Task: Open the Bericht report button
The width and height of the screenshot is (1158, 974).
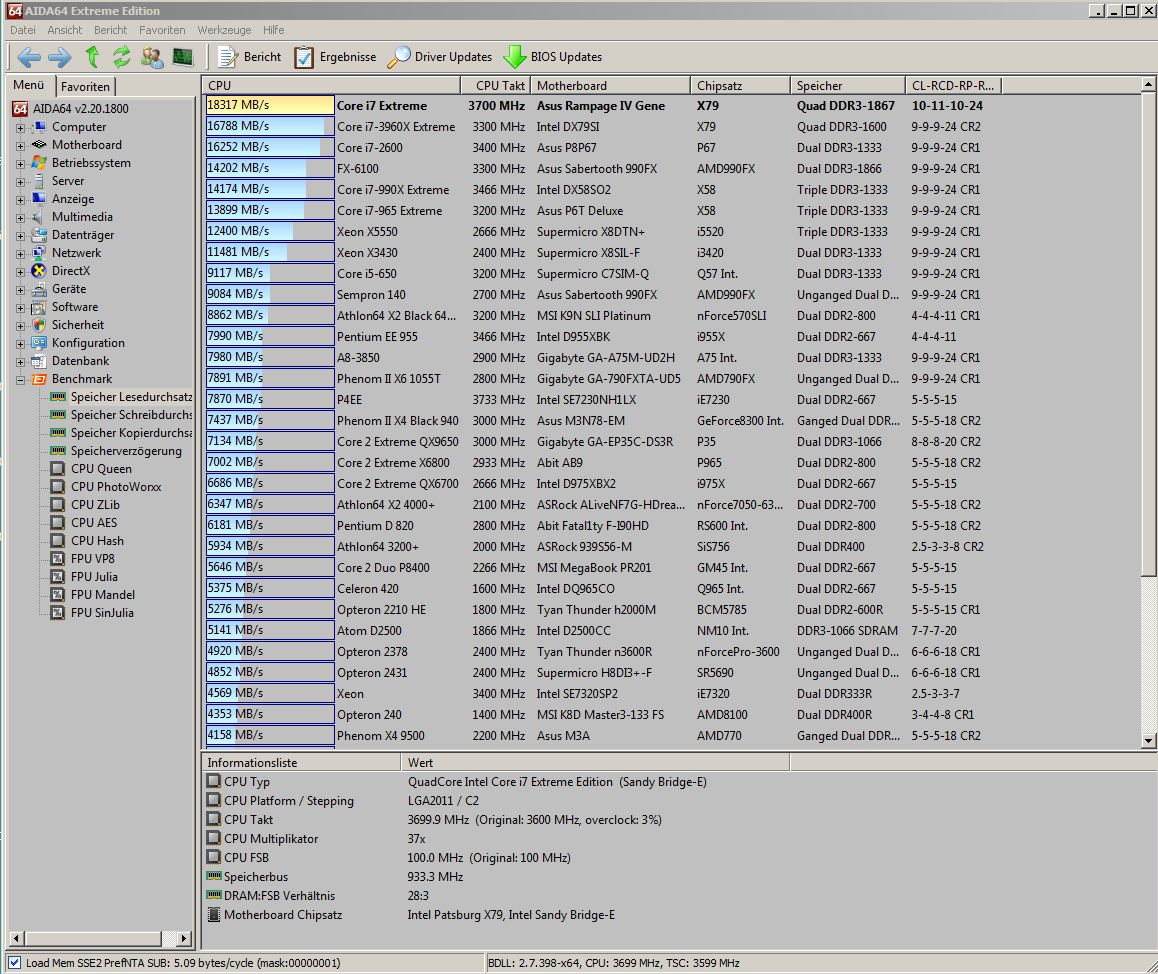Action: coord(250,57)
